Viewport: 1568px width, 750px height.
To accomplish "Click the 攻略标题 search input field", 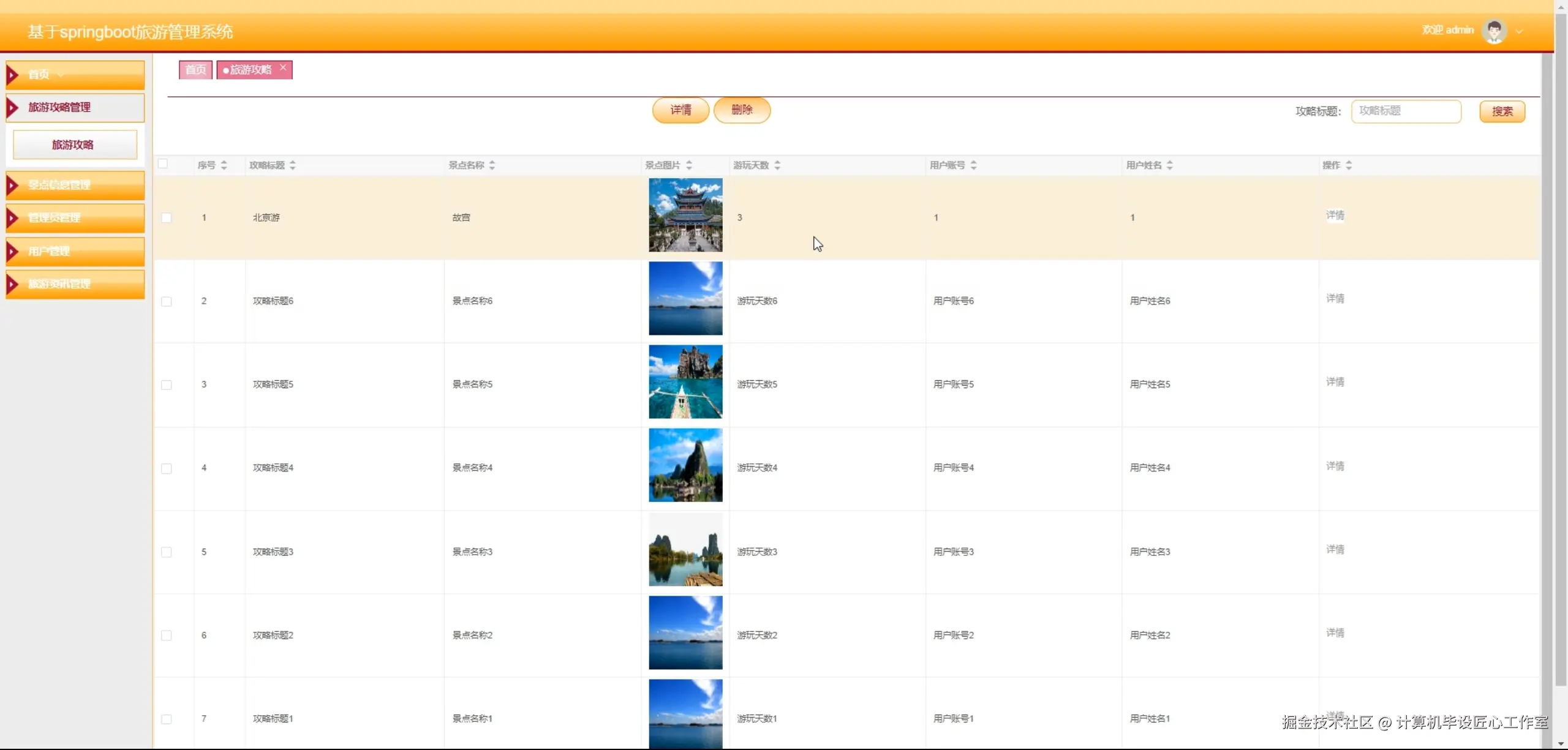I will tap(1406, 111).
